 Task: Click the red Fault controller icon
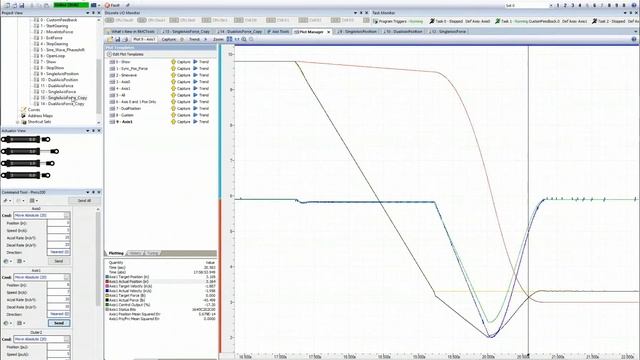107,5
